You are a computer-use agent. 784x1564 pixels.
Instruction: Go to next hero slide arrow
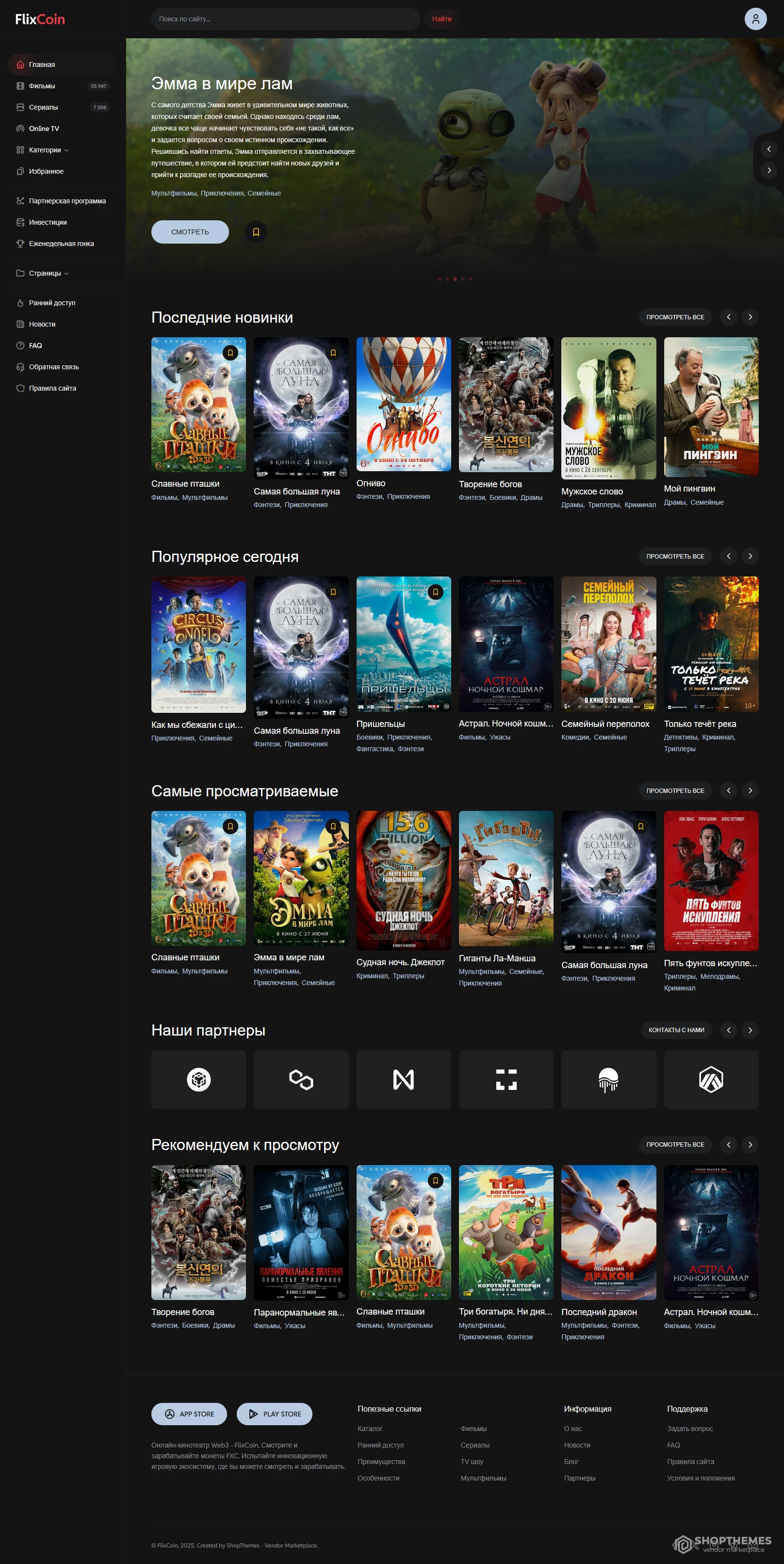click(x=768, y=171)
